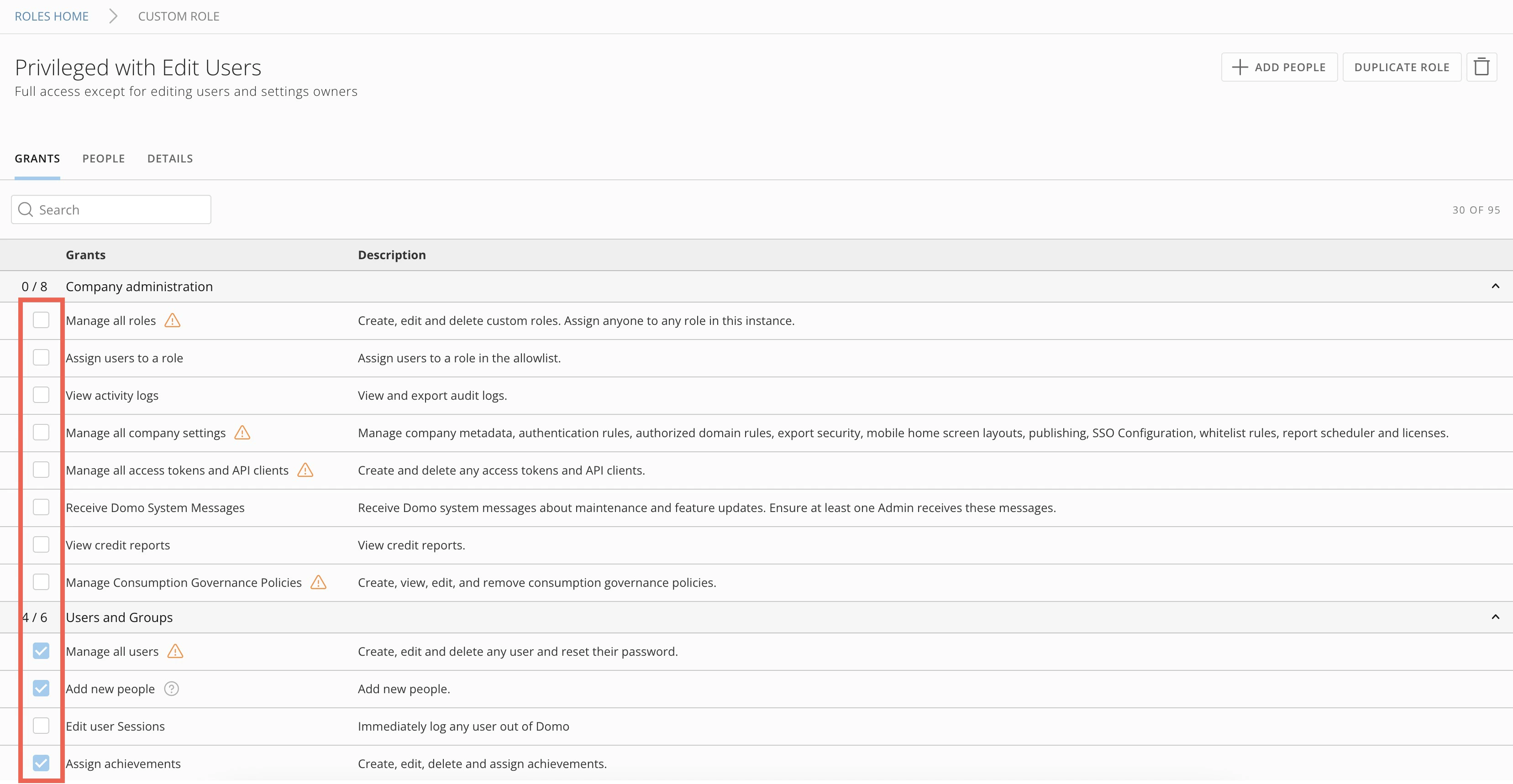Enable the Manage all roles checkbox
This screenshot has width=1513, height=784.
pos(41,320)
